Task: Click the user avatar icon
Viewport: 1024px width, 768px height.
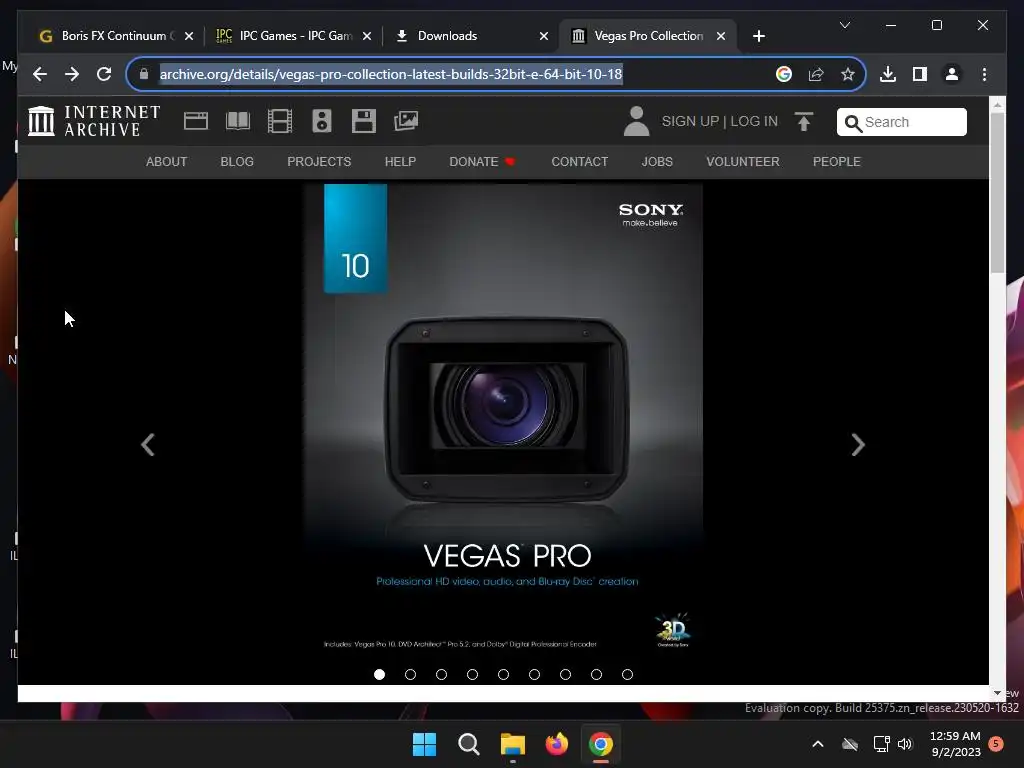Action: tap(636, 121)
